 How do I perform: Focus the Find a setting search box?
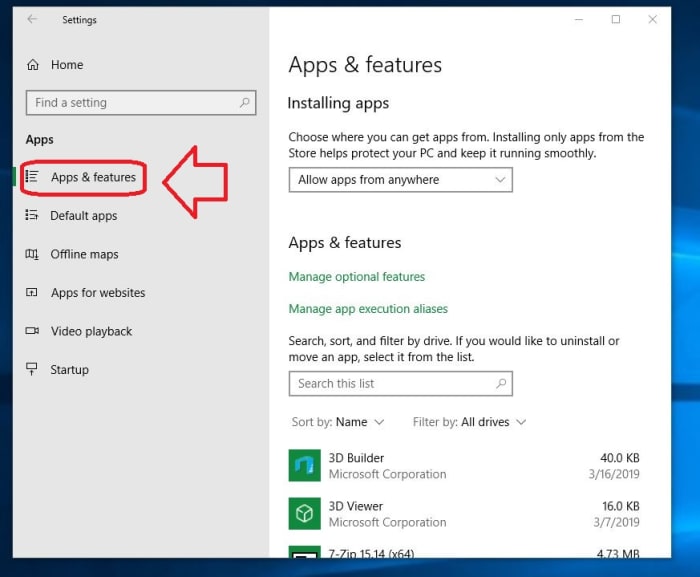[x=141, y=103]
